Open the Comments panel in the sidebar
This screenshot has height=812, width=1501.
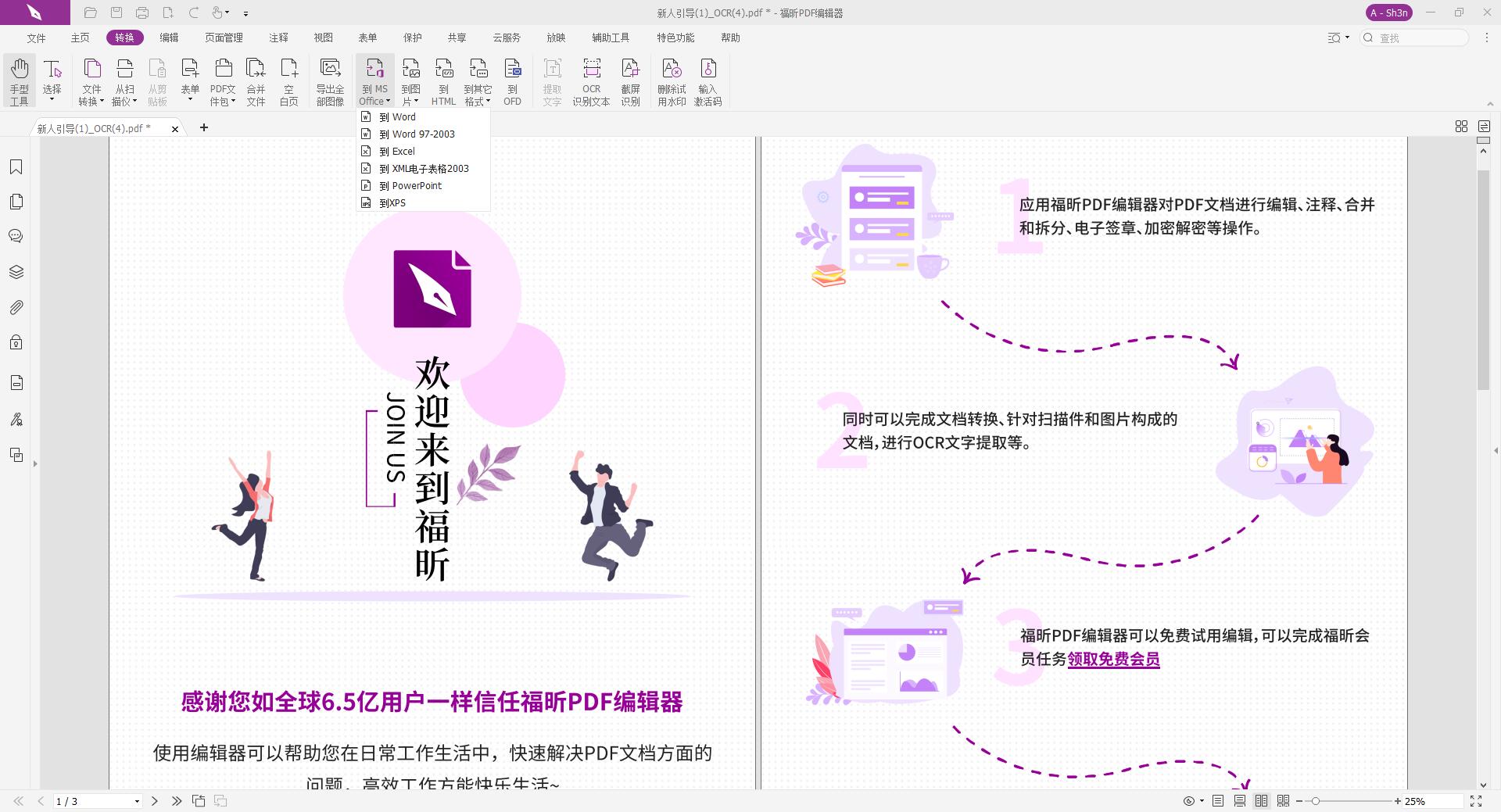pos(16,235)
